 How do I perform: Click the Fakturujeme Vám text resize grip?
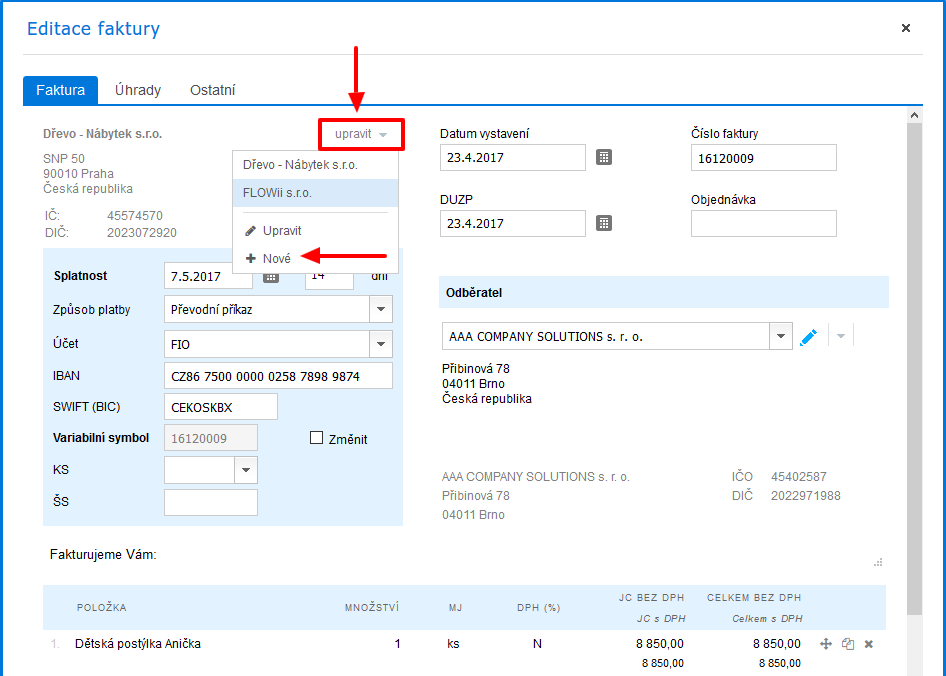pos(878,563)
